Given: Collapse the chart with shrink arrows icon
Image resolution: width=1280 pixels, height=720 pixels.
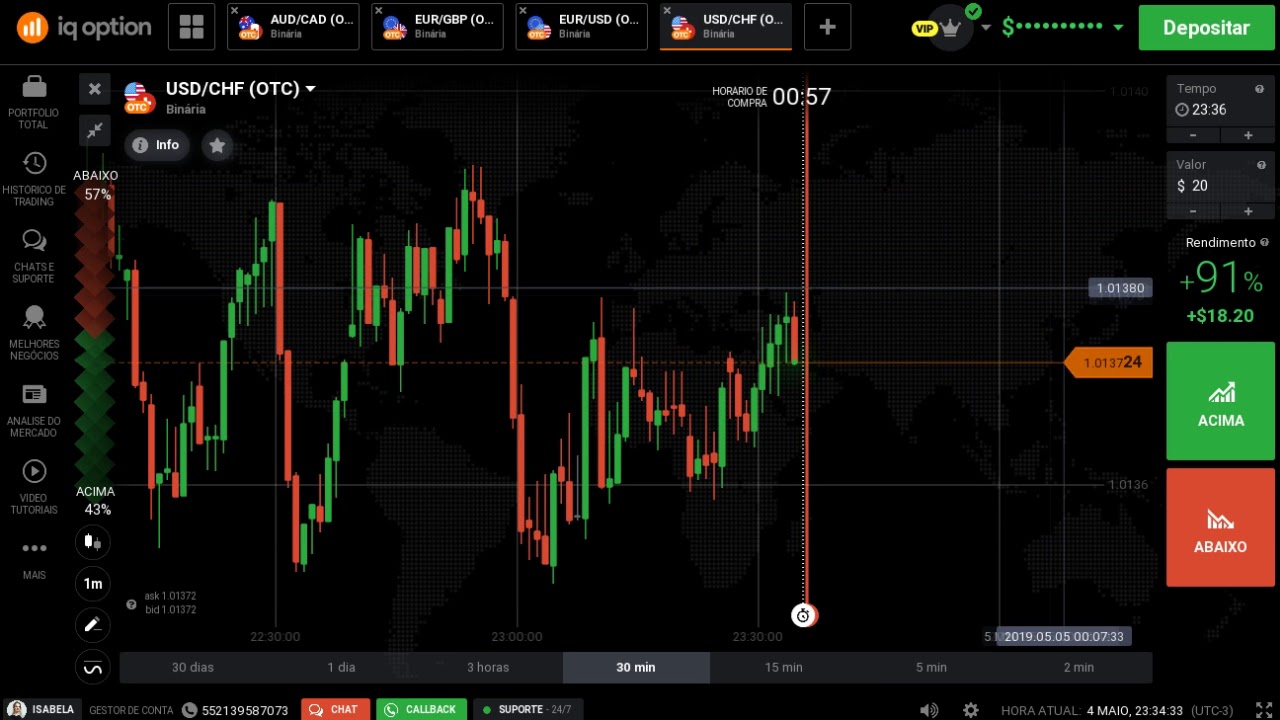Looking at the screenshot, I should point(94,130).
